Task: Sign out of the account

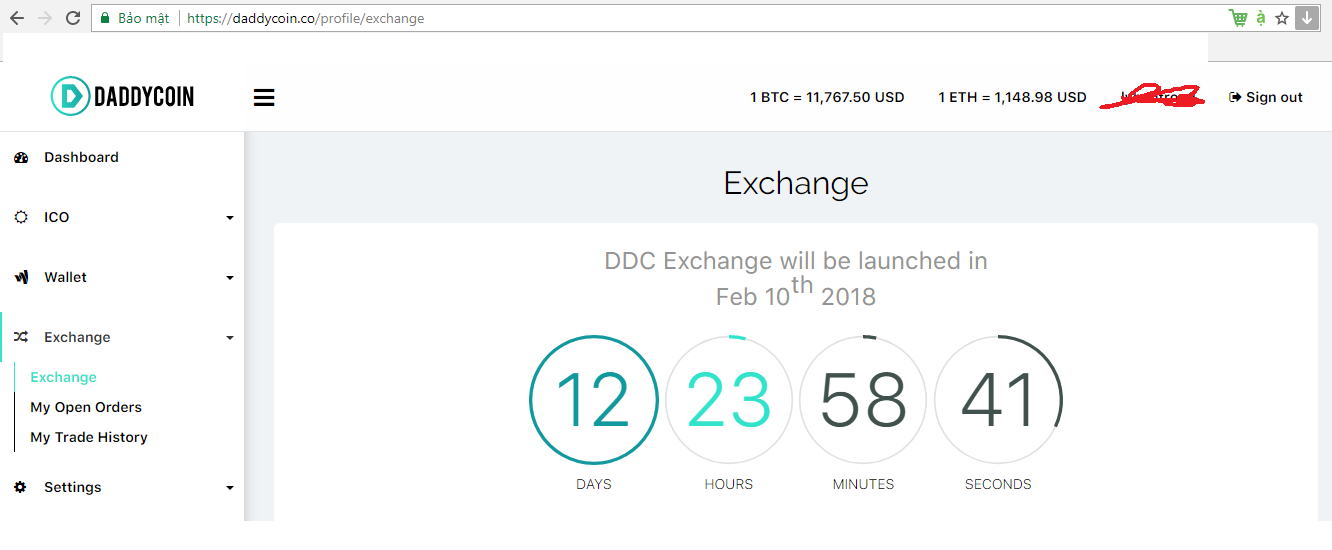Action: (x=1266, y=97)
